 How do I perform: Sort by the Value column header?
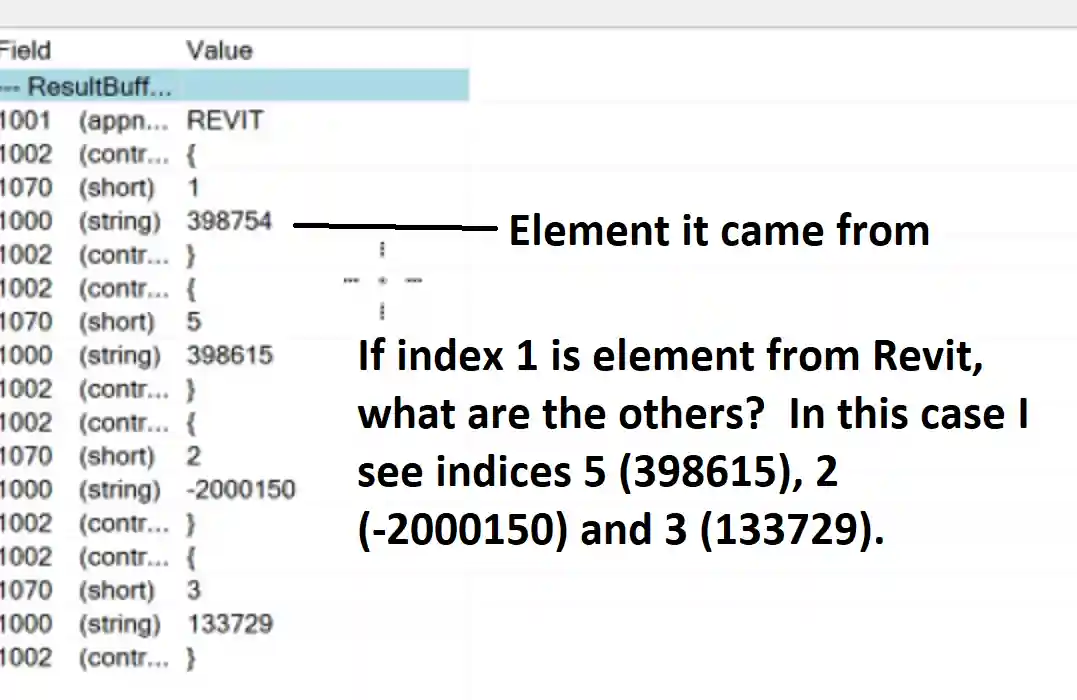(219, 50)
